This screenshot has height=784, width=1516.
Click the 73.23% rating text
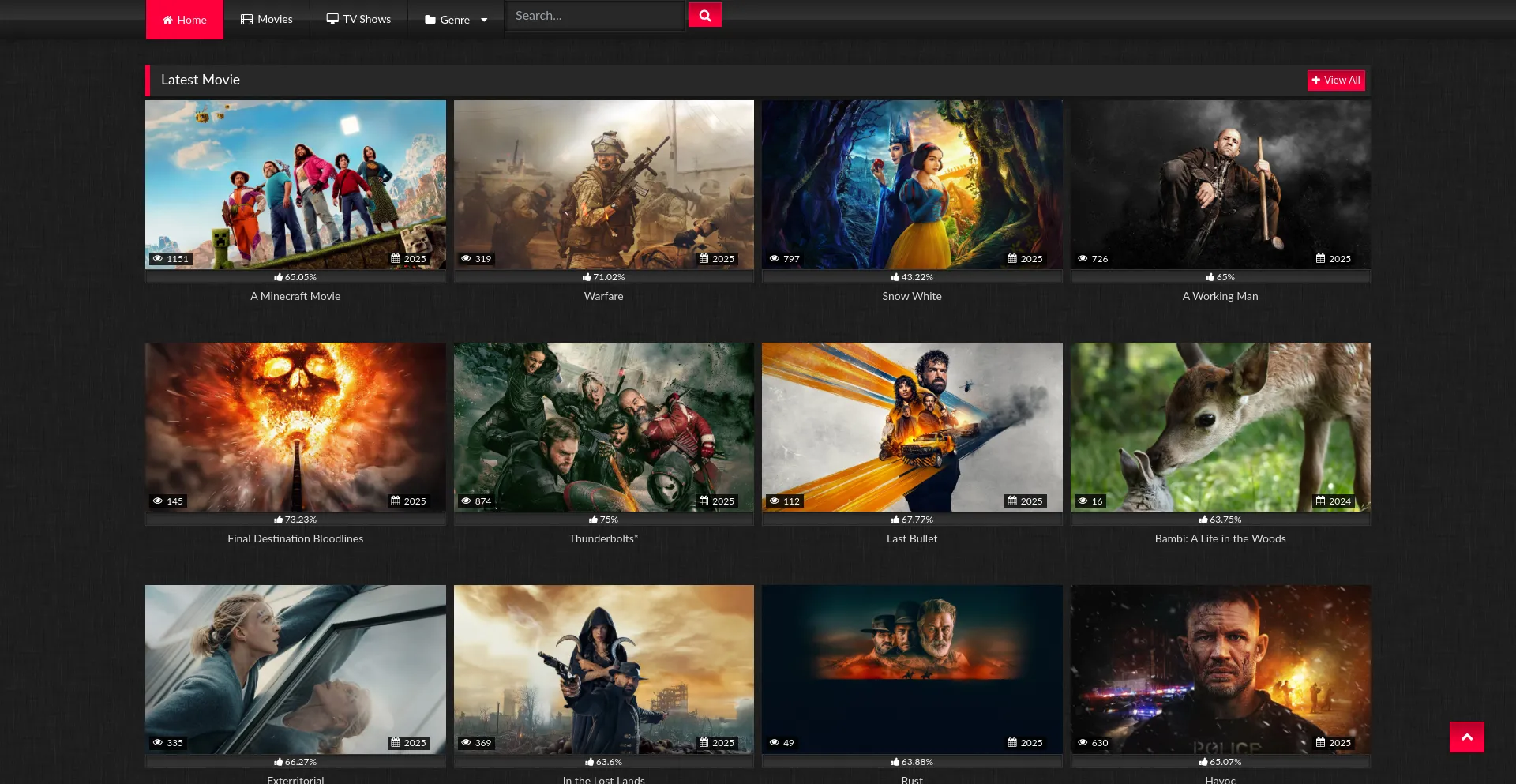click(301, 520)
